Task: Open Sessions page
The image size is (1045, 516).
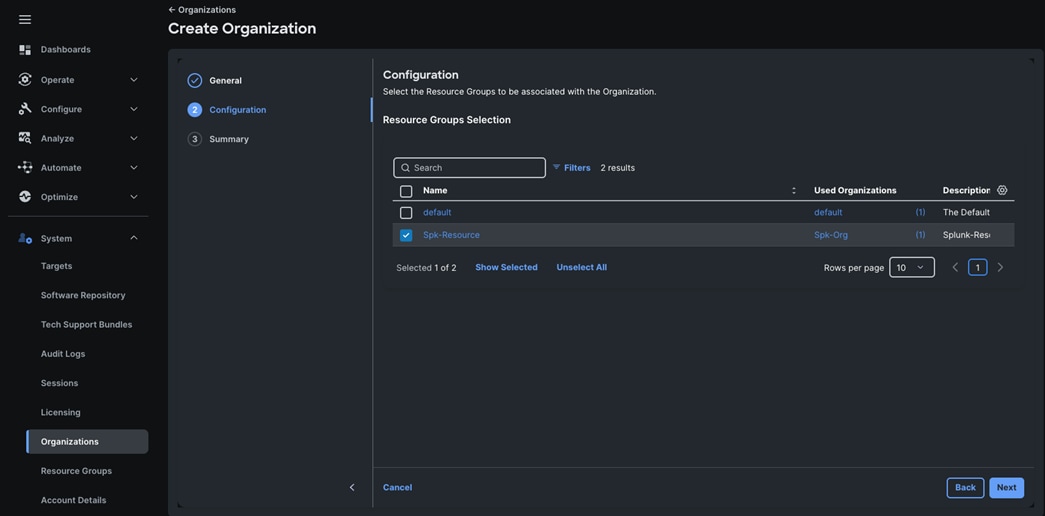Action: pos(59,383)
